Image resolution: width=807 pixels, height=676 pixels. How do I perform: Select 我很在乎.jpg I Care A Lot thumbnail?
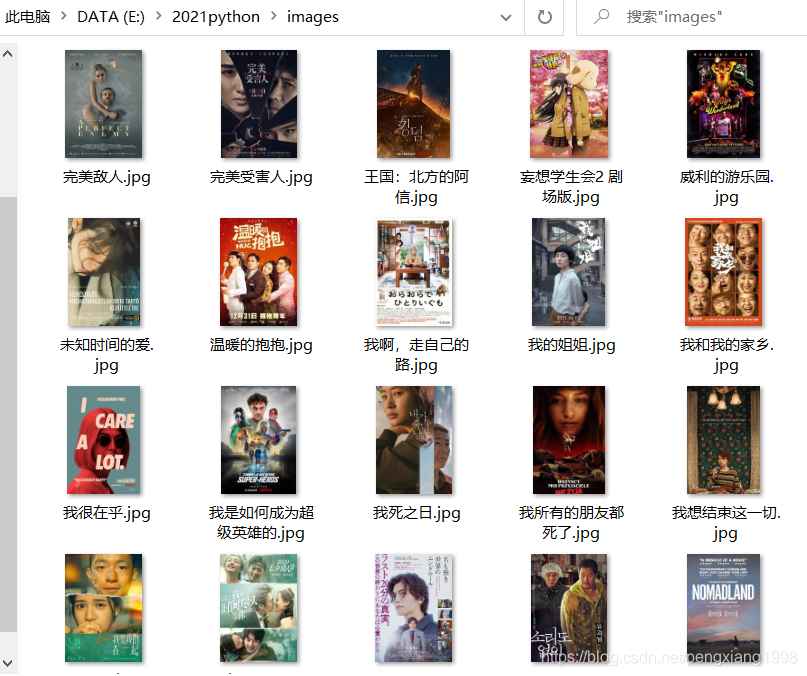point(103,440)
